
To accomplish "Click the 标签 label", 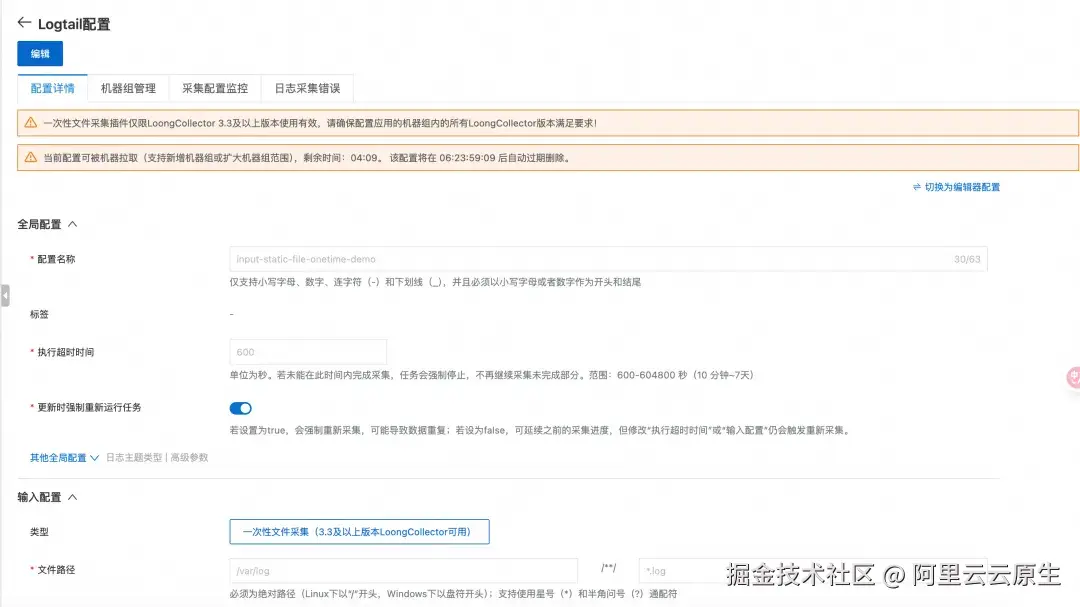I will [x=39, y=314].
